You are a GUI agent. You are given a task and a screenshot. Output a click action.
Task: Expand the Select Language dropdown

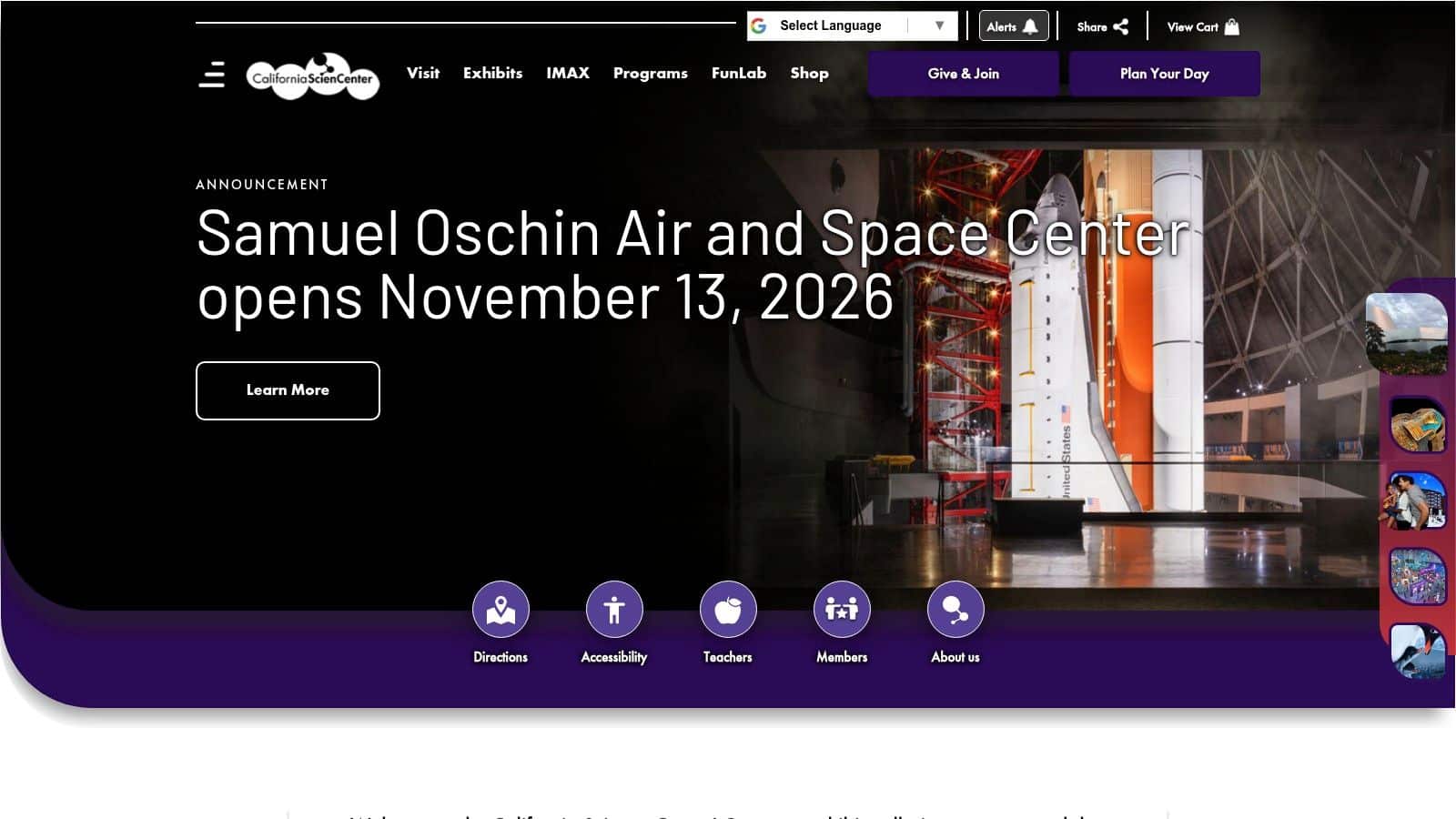click(x=853, y=26)
